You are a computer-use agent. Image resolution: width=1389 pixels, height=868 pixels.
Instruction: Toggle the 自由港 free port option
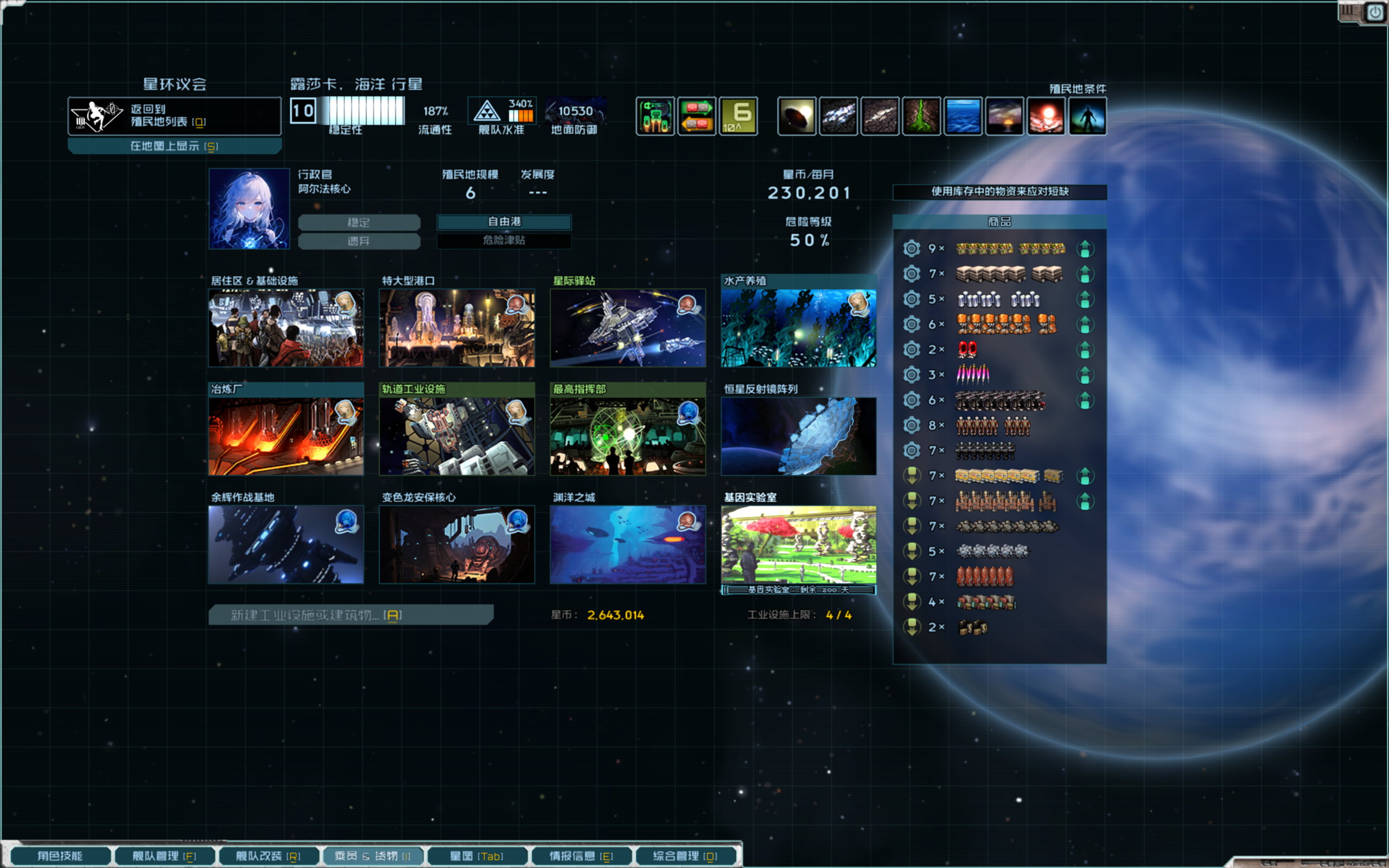point(504,221)
